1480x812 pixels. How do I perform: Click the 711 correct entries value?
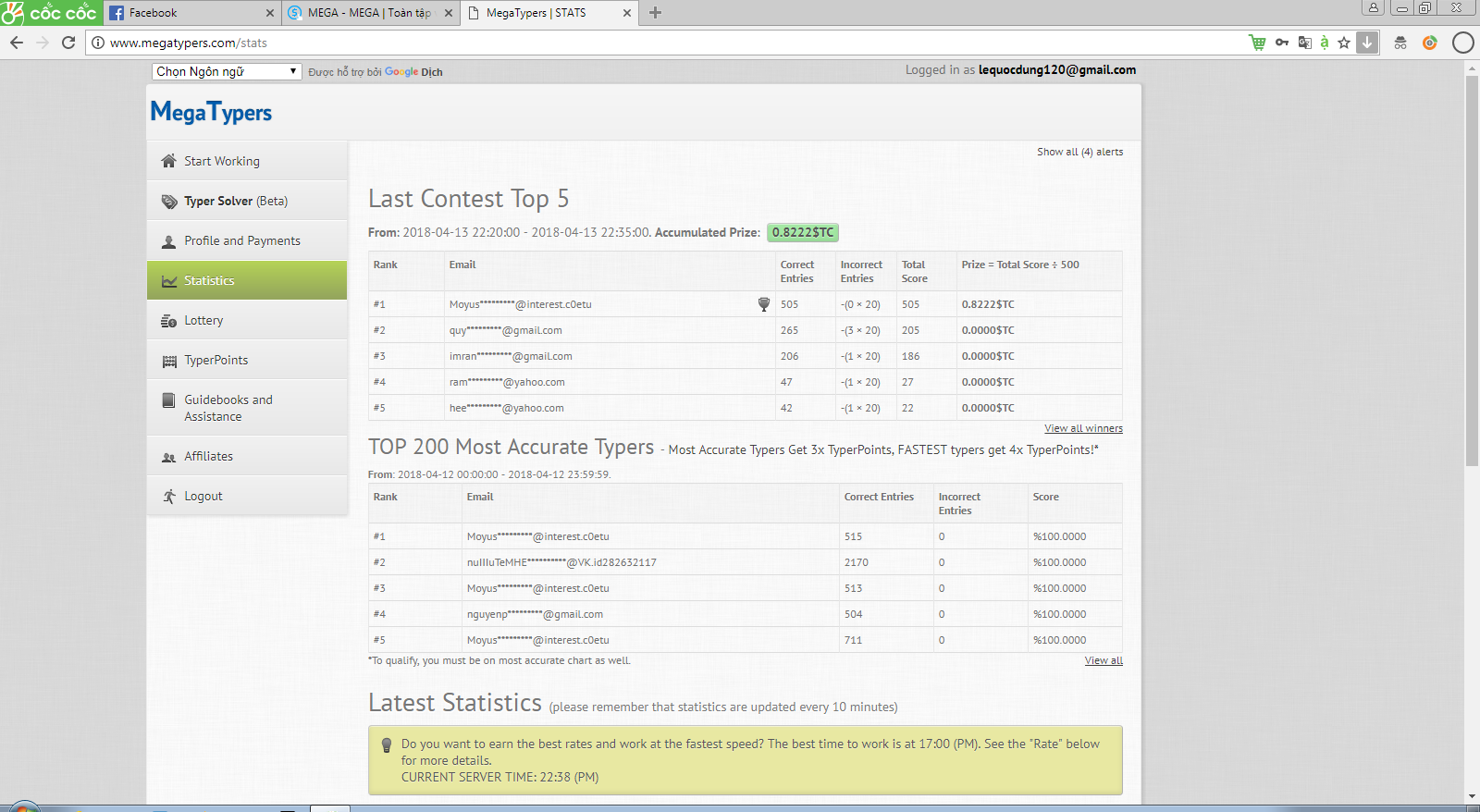pos(853,640)
